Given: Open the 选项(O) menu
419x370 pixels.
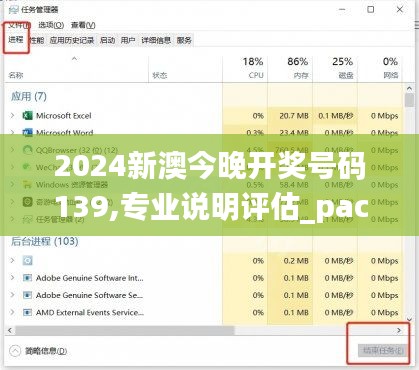Looking at the screenshot, I should [51, 25].
